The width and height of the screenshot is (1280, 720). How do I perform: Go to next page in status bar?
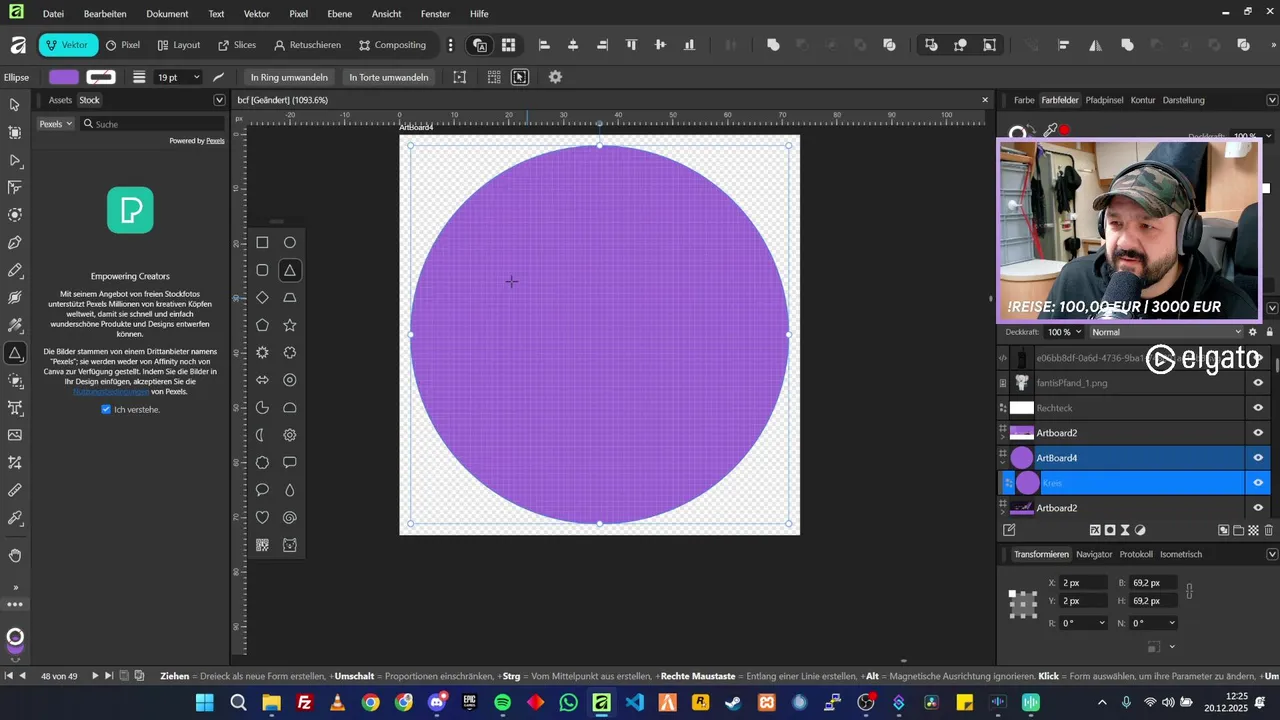95,676
